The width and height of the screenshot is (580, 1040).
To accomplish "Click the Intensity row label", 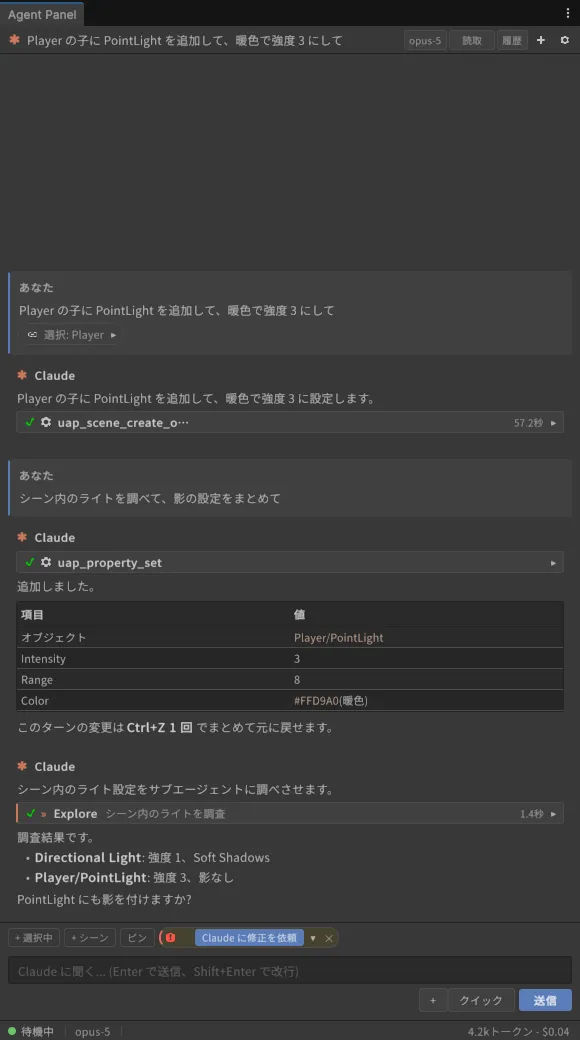I will (43, 659).
